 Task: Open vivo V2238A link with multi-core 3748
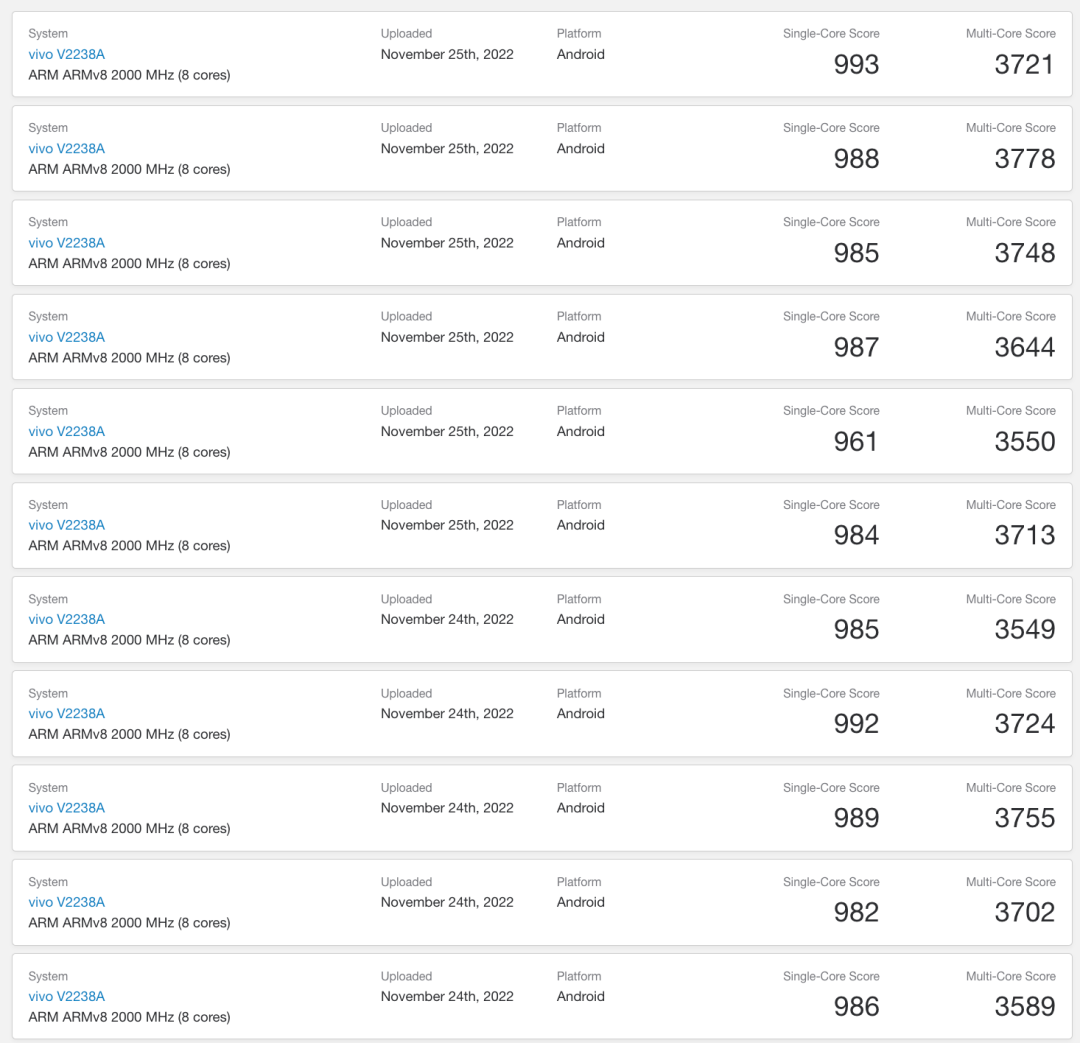tap(66, 243)
